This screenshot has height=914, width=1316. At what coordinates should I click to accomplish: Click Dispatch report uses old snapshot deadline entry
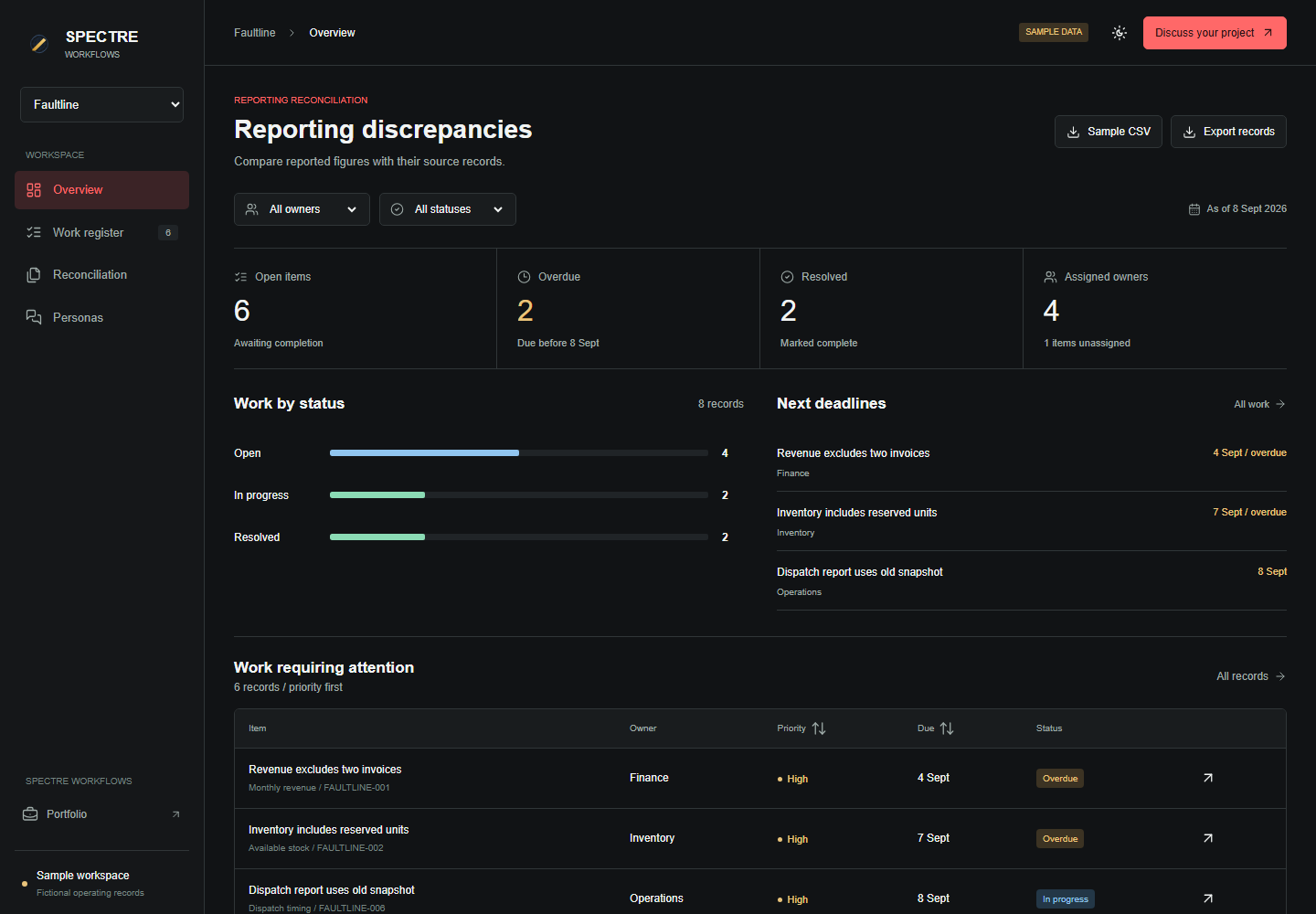point(1032,581)
